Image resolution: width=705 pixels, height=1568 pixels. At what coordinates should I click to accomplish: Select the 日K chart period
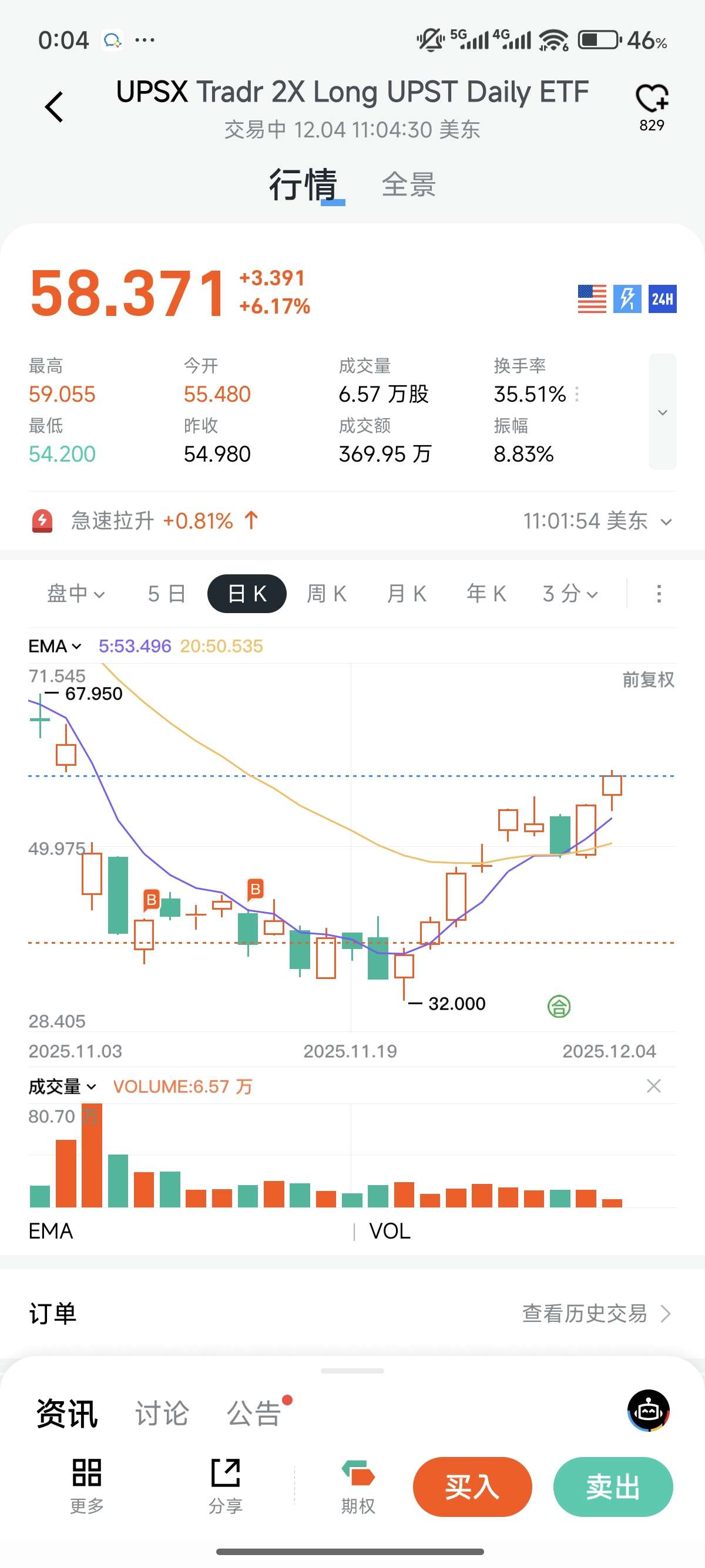(x=247, y=594)
